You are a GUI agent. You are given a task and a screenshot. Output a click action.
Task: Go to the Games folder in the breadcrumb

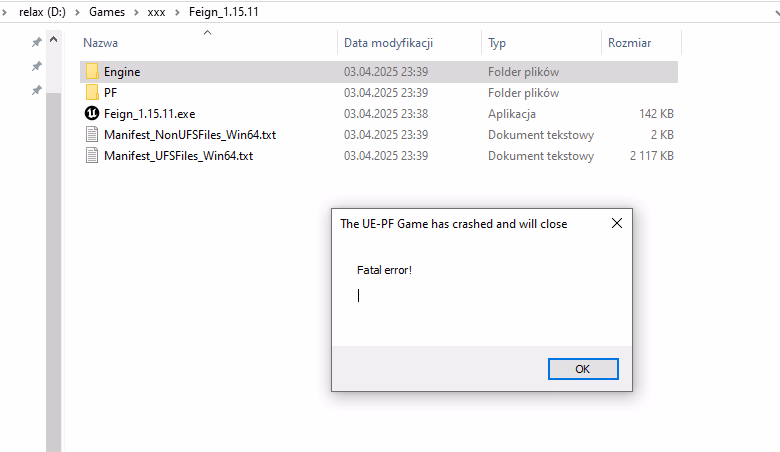pyautogui.click(x=107, y=12)
